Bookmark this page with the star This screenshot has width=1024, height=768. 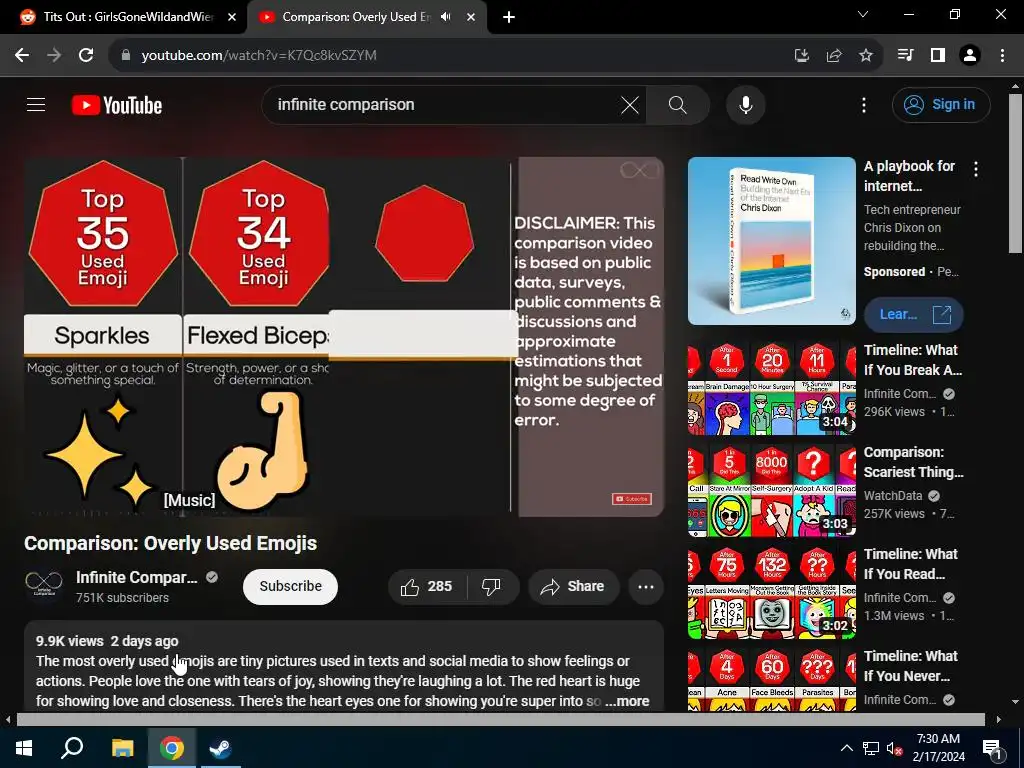pyautogui.click(x=865, y=56)
